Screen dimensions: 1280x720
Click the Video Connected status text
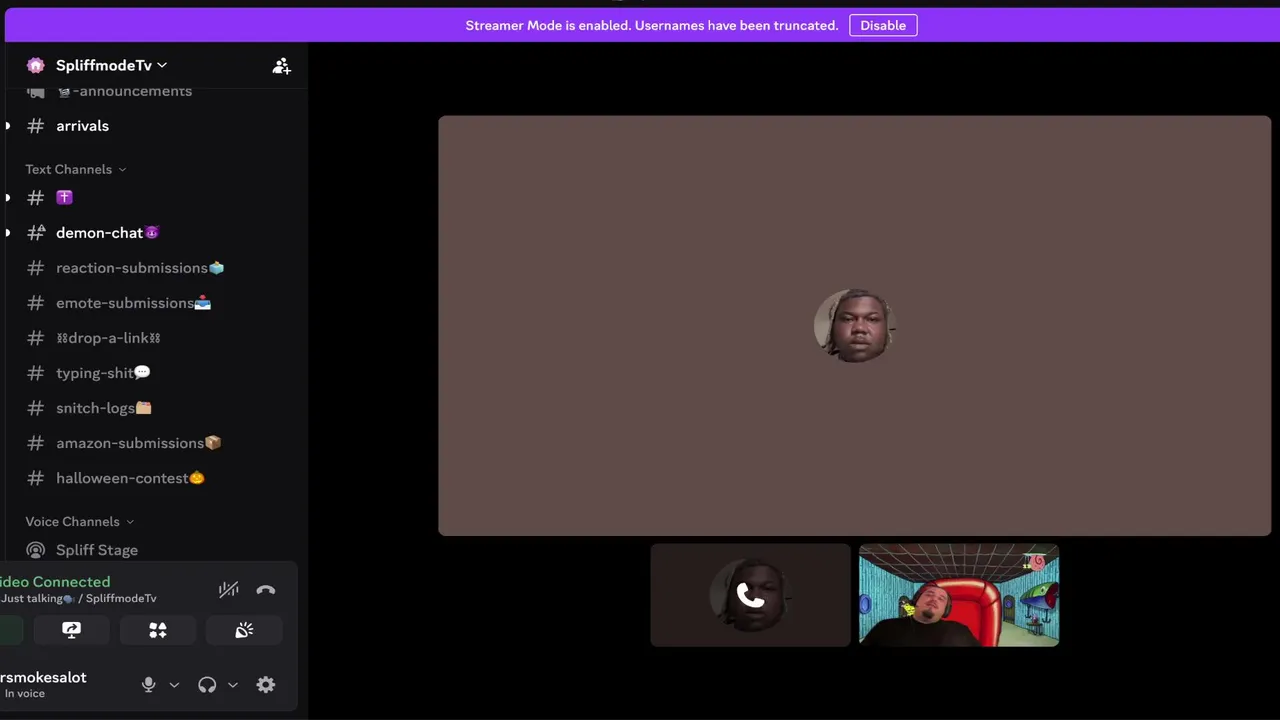click(55, 582)
